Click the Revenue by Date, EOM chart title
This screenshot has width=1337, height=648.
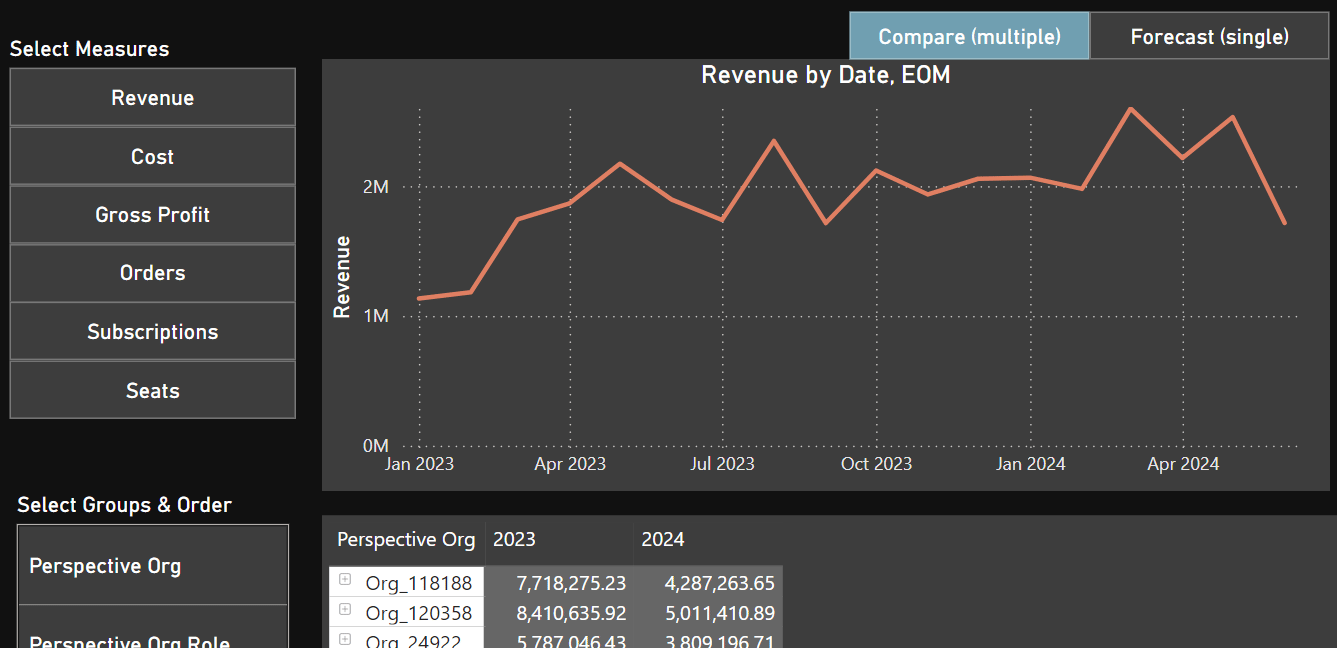click(826, 75)
